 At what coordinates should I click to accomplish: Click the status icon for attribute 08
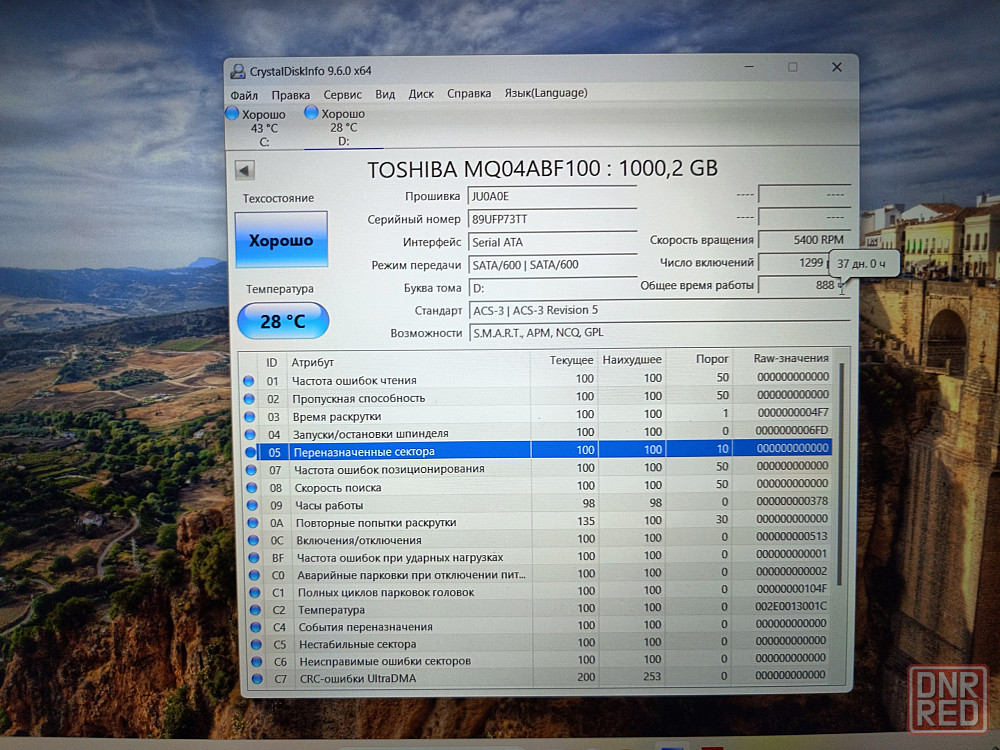point(252,488)
